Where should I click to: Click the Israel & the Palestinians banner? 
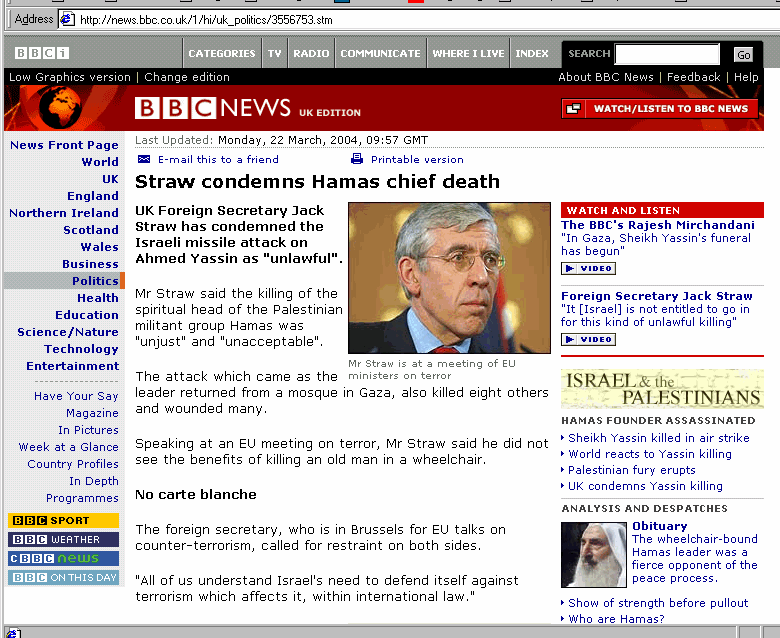coord(662,389)
